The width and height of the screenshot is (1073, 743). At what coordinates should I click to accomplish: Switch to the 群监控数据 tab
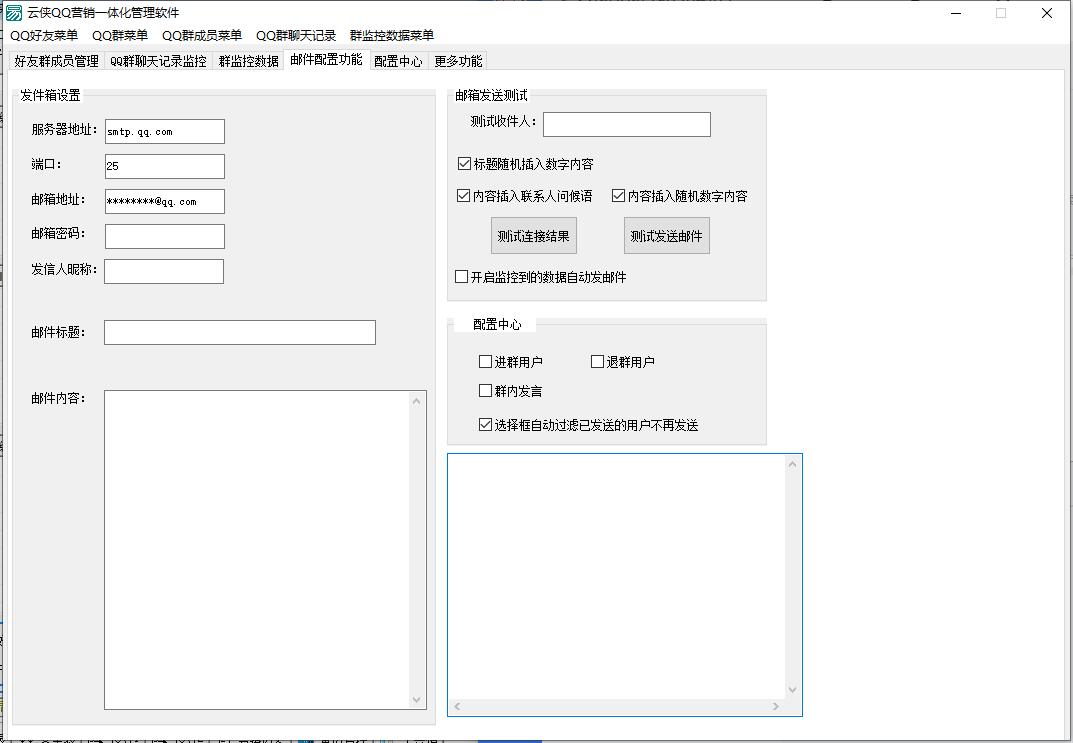248,61
